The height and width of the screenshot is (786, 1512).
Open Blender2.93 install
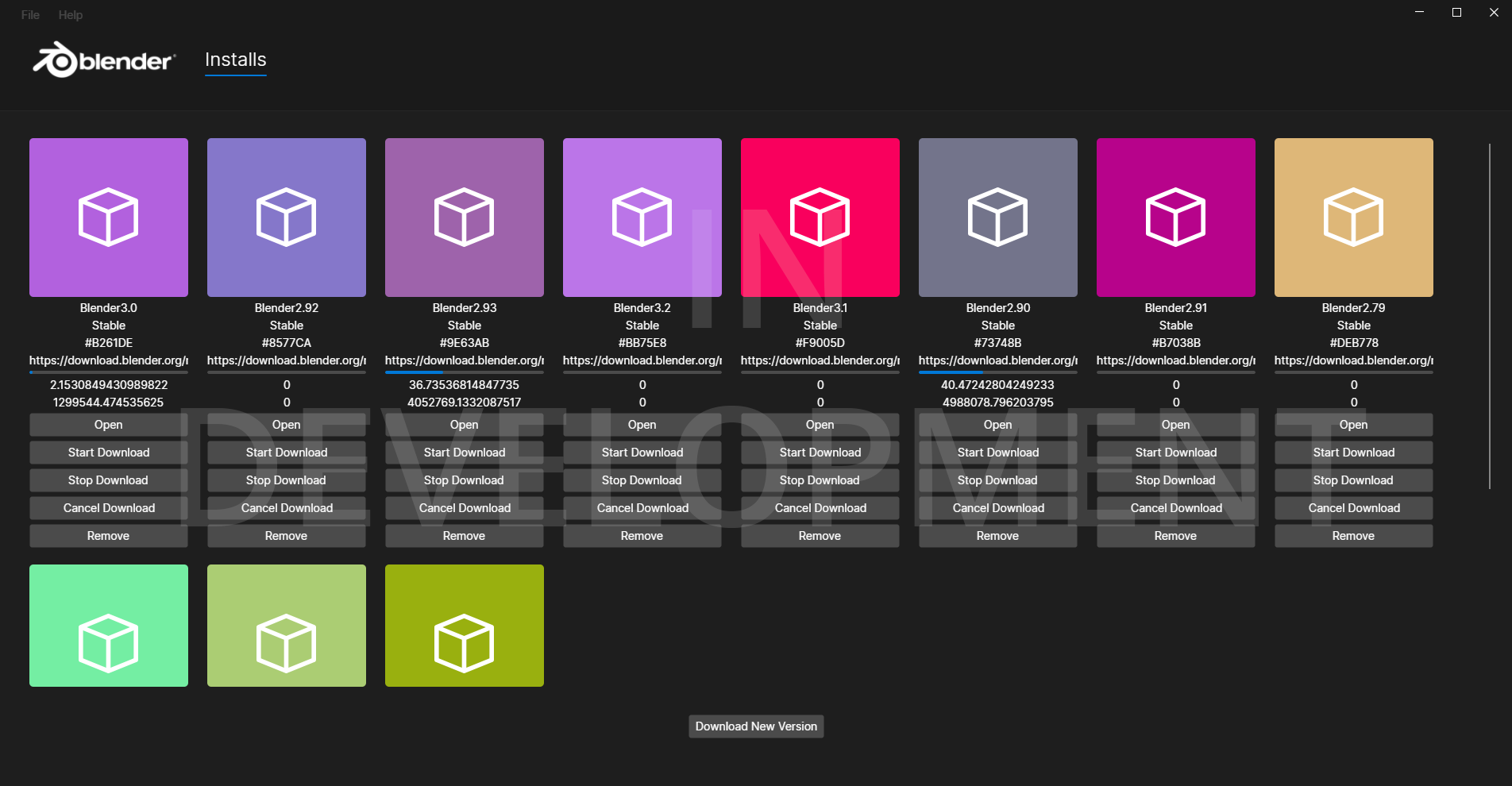(465, 425)
